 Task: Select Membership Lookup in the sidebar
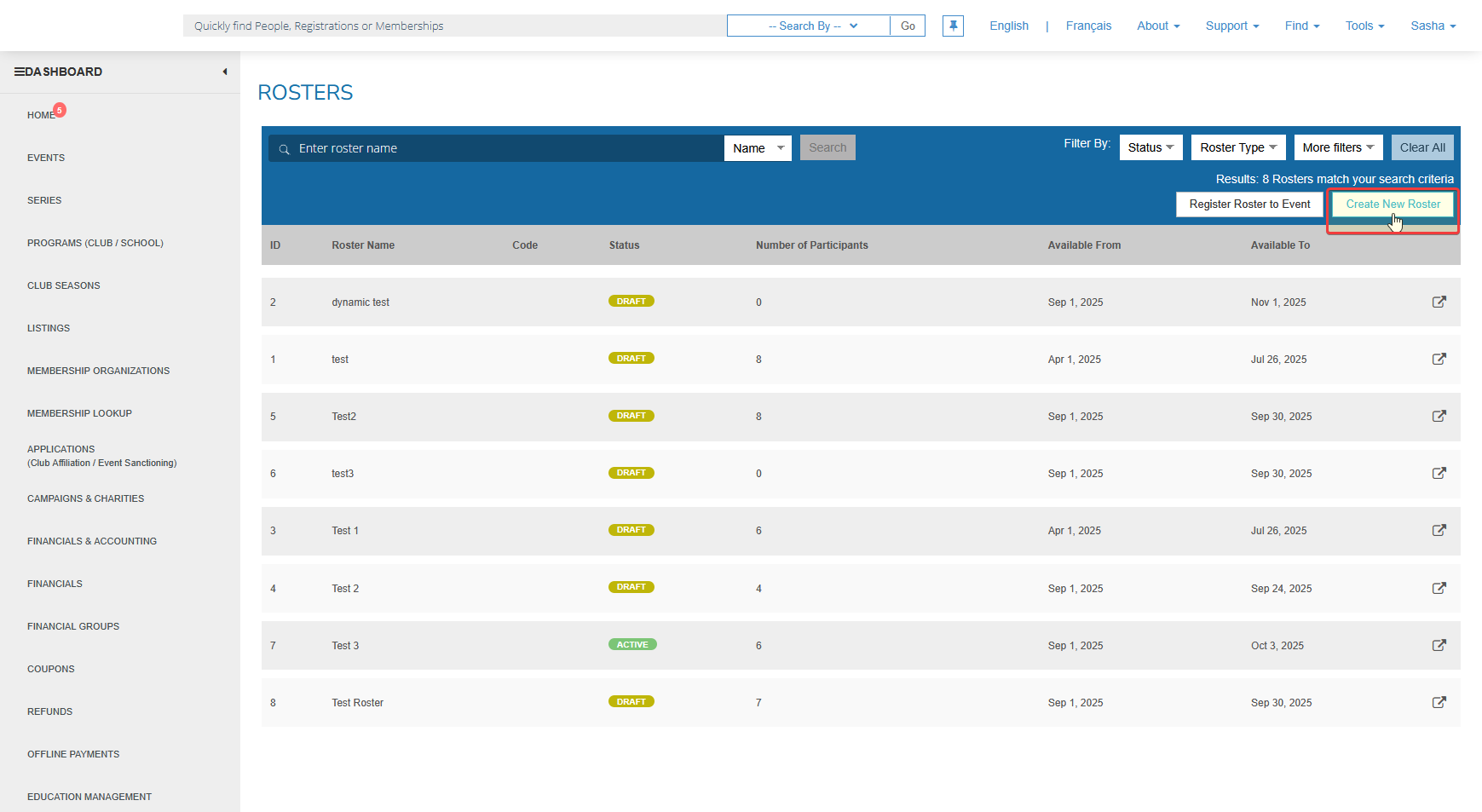tap(79, 413)
